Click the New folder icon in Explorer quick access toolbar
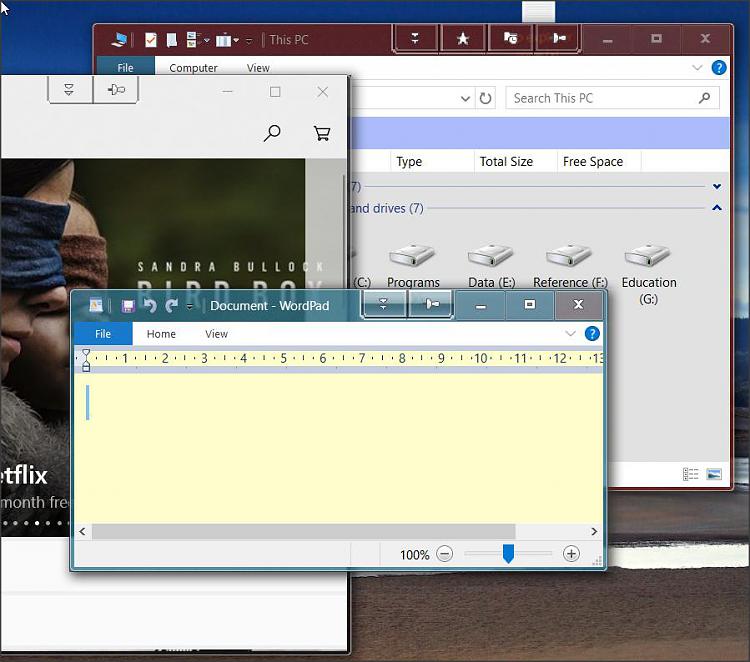This screenshot has height=662, width=750. [x=172, y=40]
